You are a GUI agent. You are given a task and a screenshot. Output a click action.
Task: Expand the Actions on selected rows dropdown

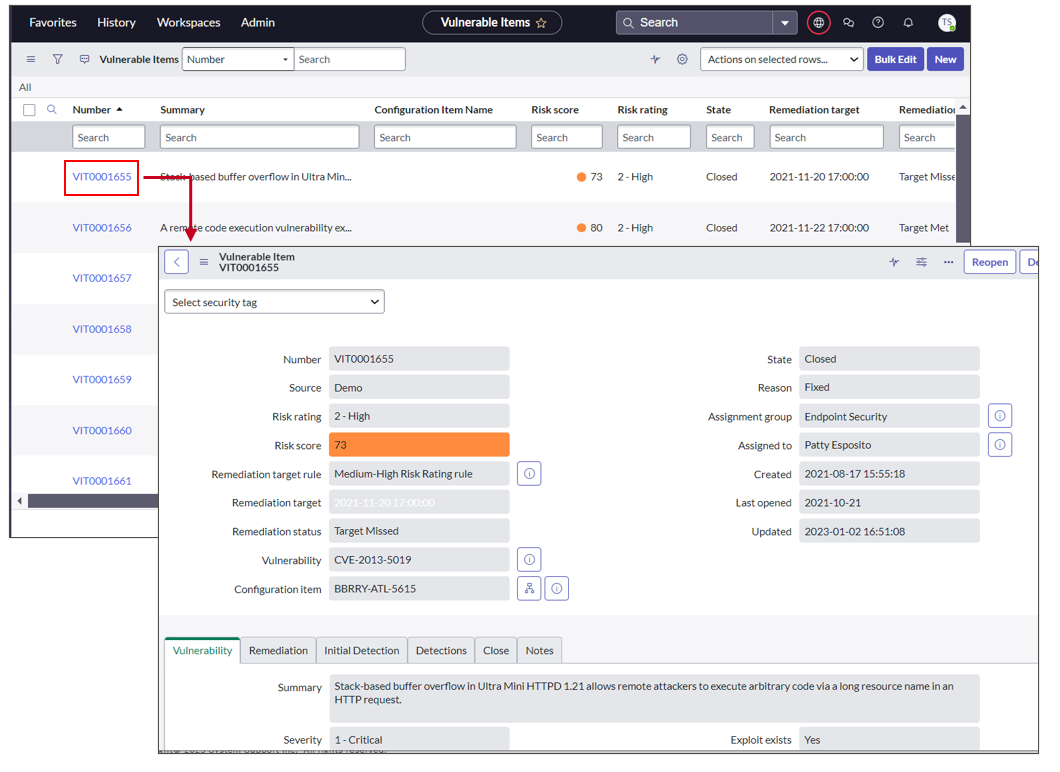click(x=781, y=59)
